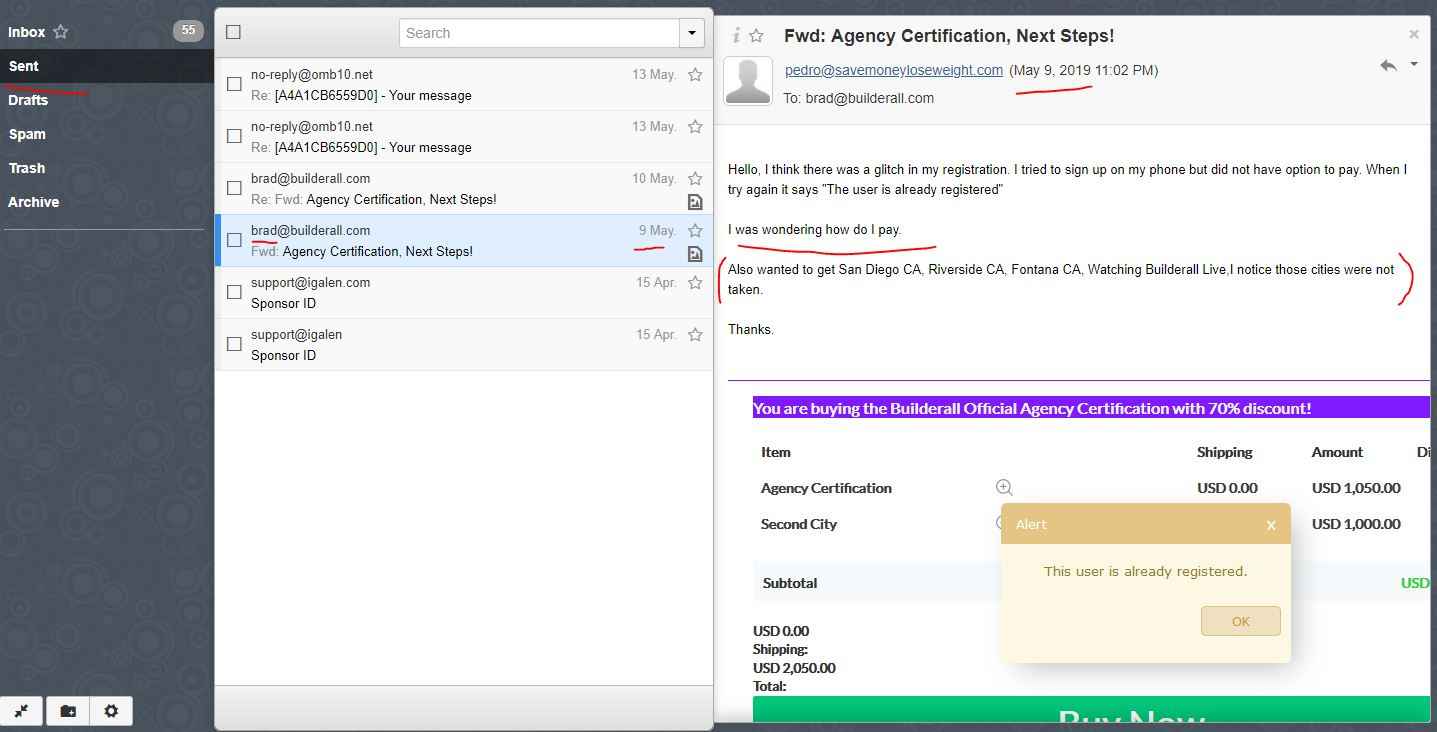Tick checkbox for support@igalen.com Sponsor ID email
Image resolution: width=1437 pixels, height=732 pixels.
click(x=234, y=292)
